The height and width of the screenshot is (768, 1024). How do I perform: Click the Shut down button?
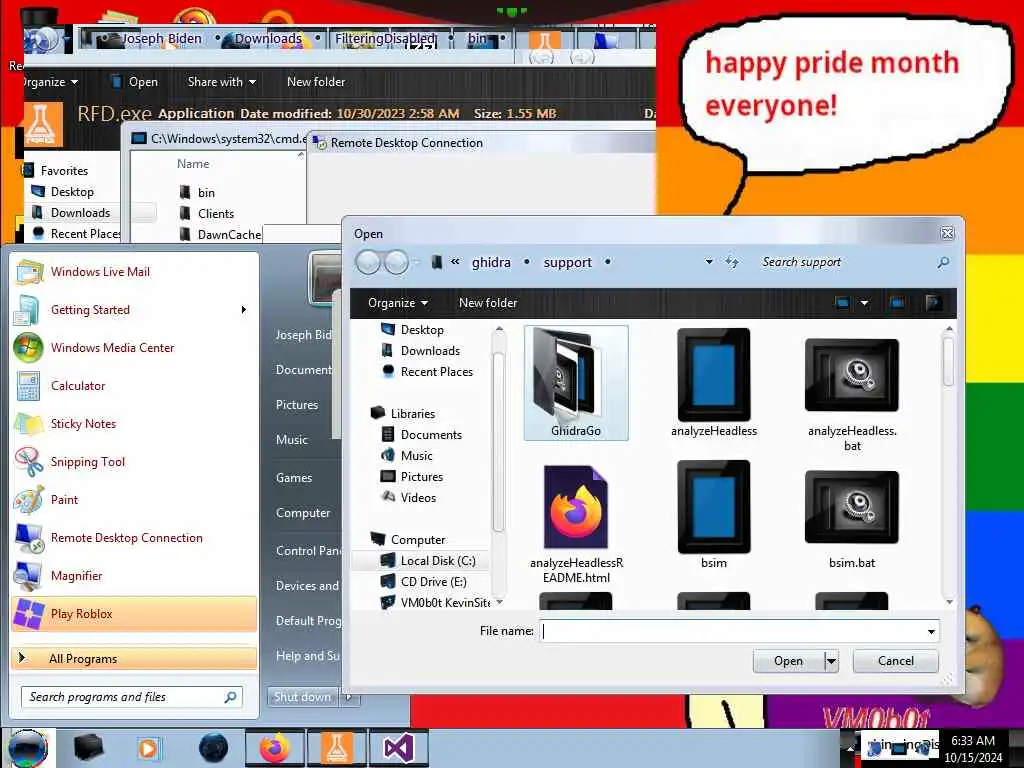[302, 697]
